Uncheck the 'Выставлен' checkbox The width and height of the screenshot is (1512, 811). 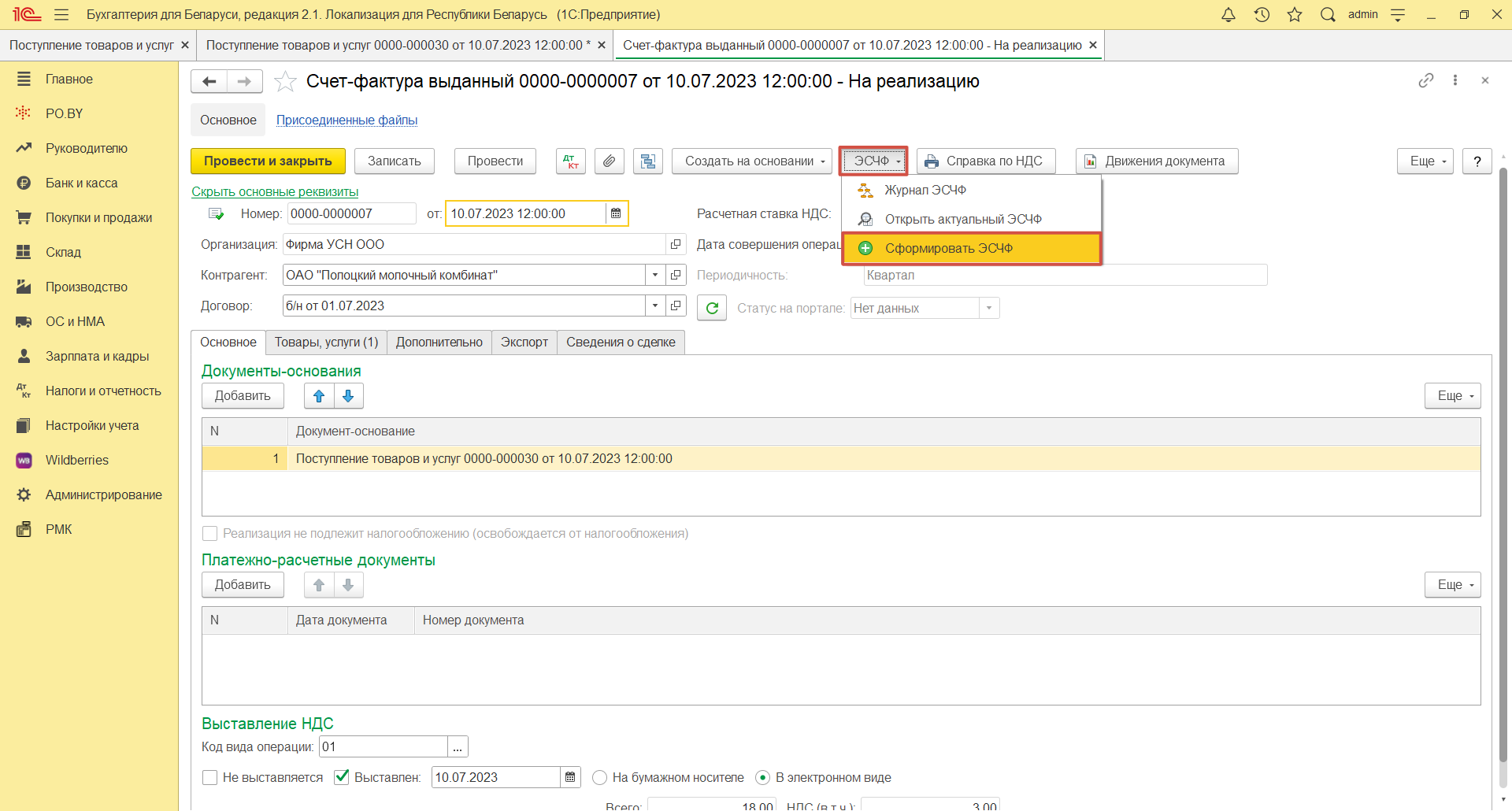(x=342, y=778)
